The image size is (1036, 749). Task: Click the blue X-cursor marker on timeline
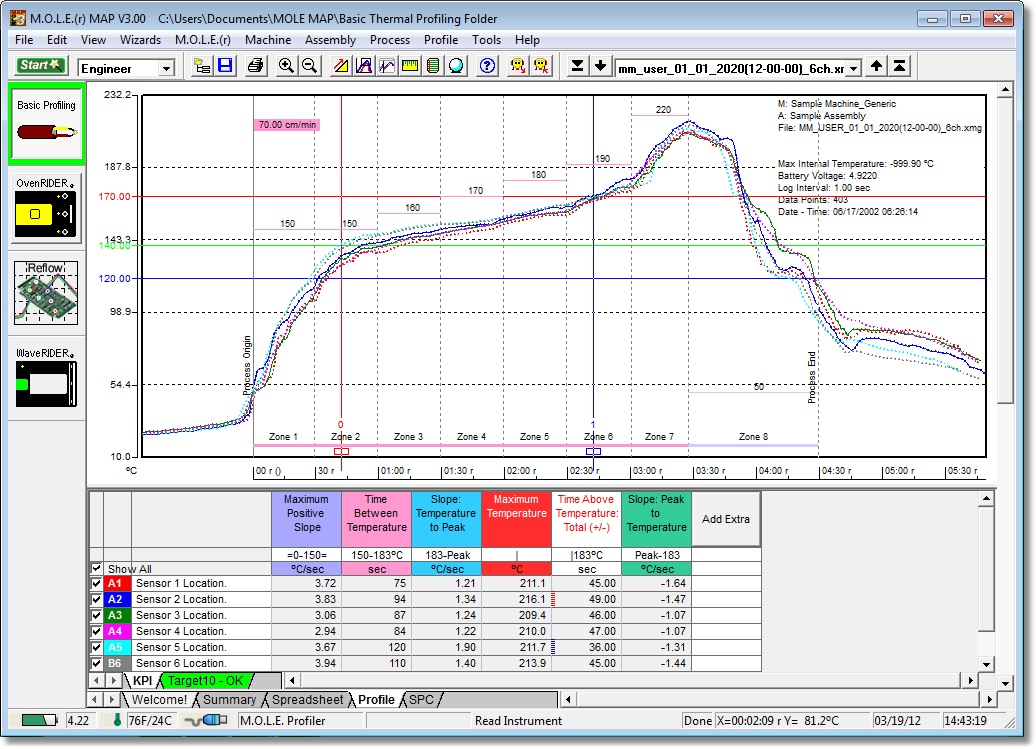point(593,452)
